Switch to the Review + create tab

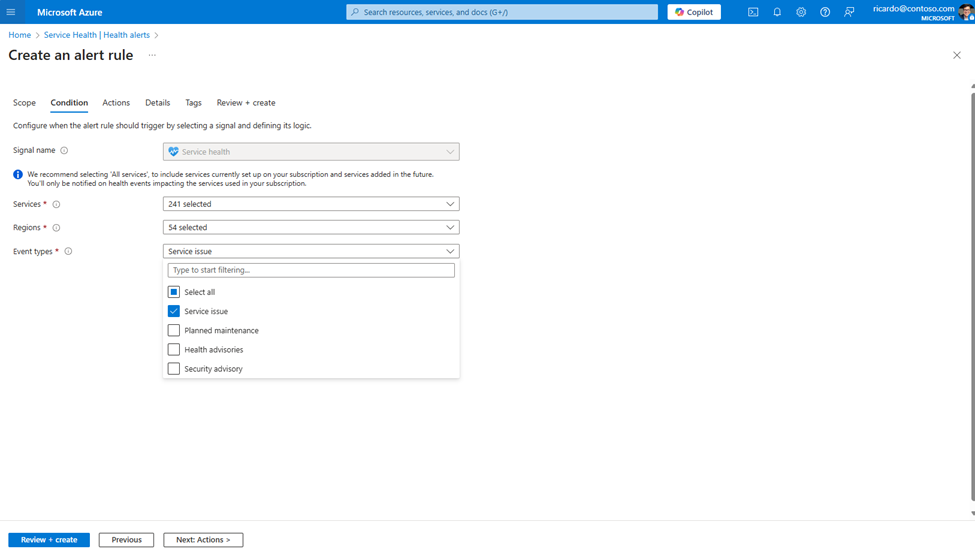click(246, 103)
